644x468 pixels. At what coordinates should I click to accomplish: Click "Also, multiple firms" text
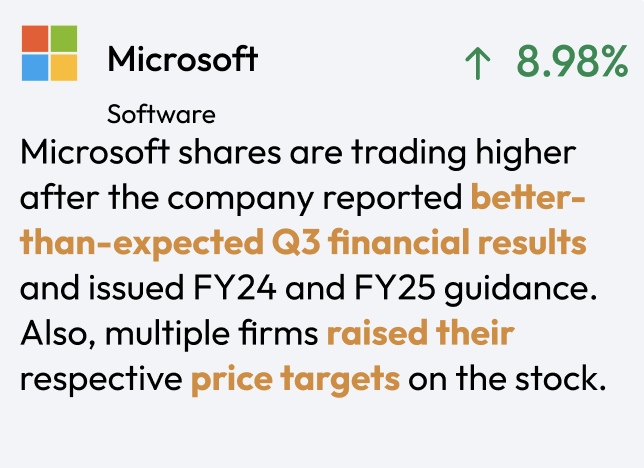pos(169,333)
